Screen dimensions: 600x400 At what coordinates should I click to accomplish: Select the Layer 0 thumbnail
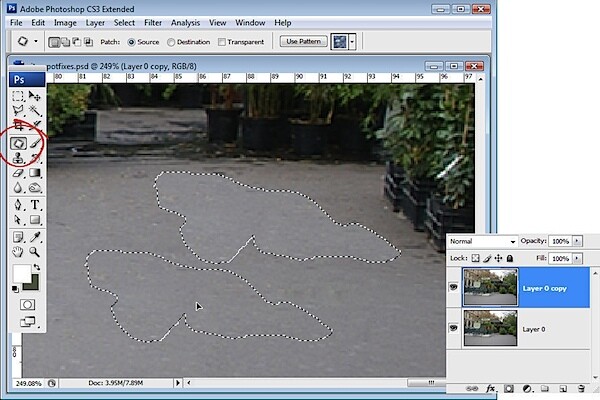pyautogui.click(x=490, y=328)
